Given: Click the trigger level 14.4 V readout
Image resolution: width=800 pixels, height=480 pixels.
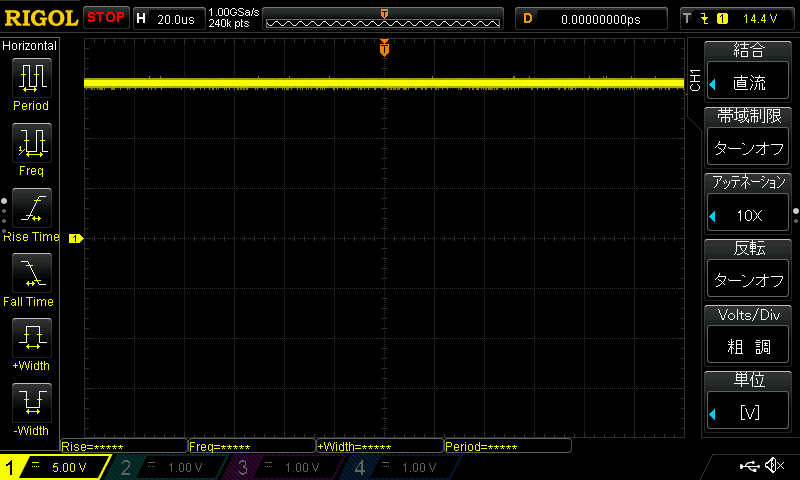Looking at the screenshot, I should [x=760, y=19].
